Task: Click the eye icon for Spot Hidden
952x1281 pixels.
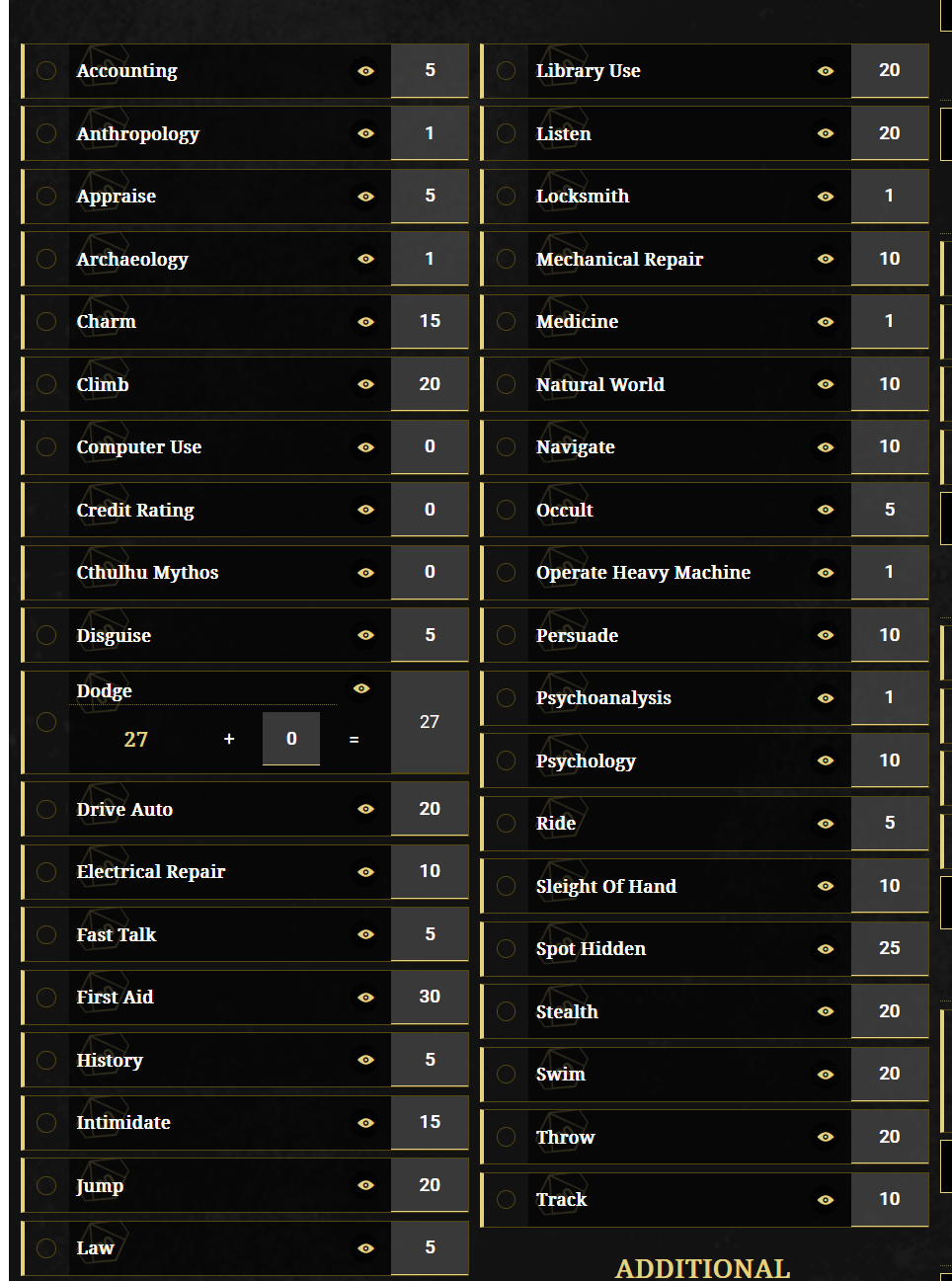Action: point(826,949)
